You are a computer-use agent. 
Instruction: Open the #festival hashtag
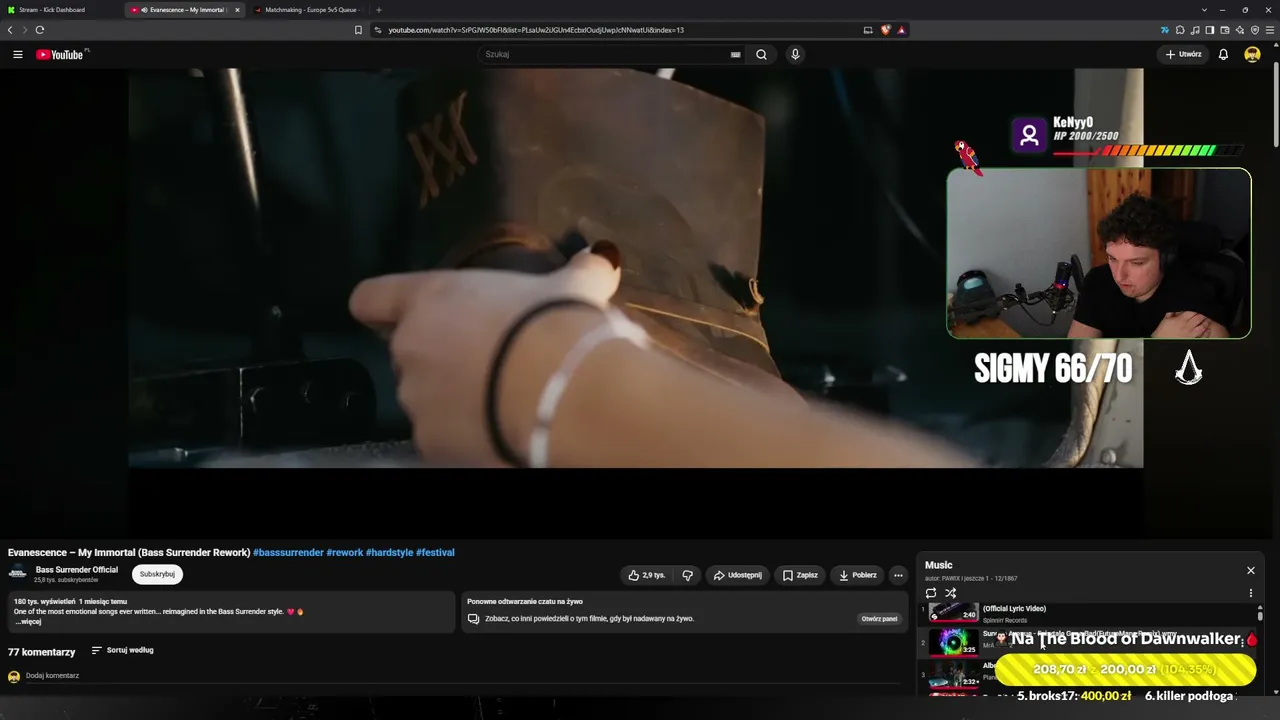point(435,552)
